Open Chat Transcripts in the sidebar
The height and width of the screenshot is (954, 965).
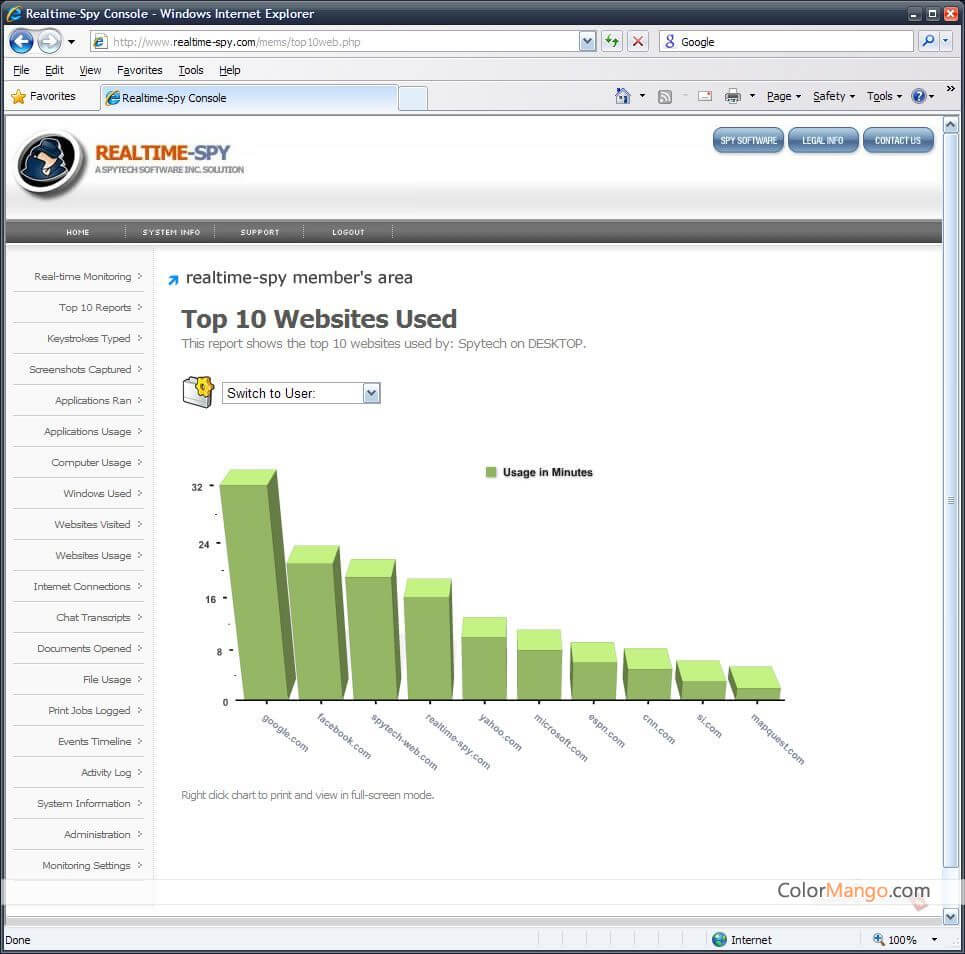[x=93, y=617]
